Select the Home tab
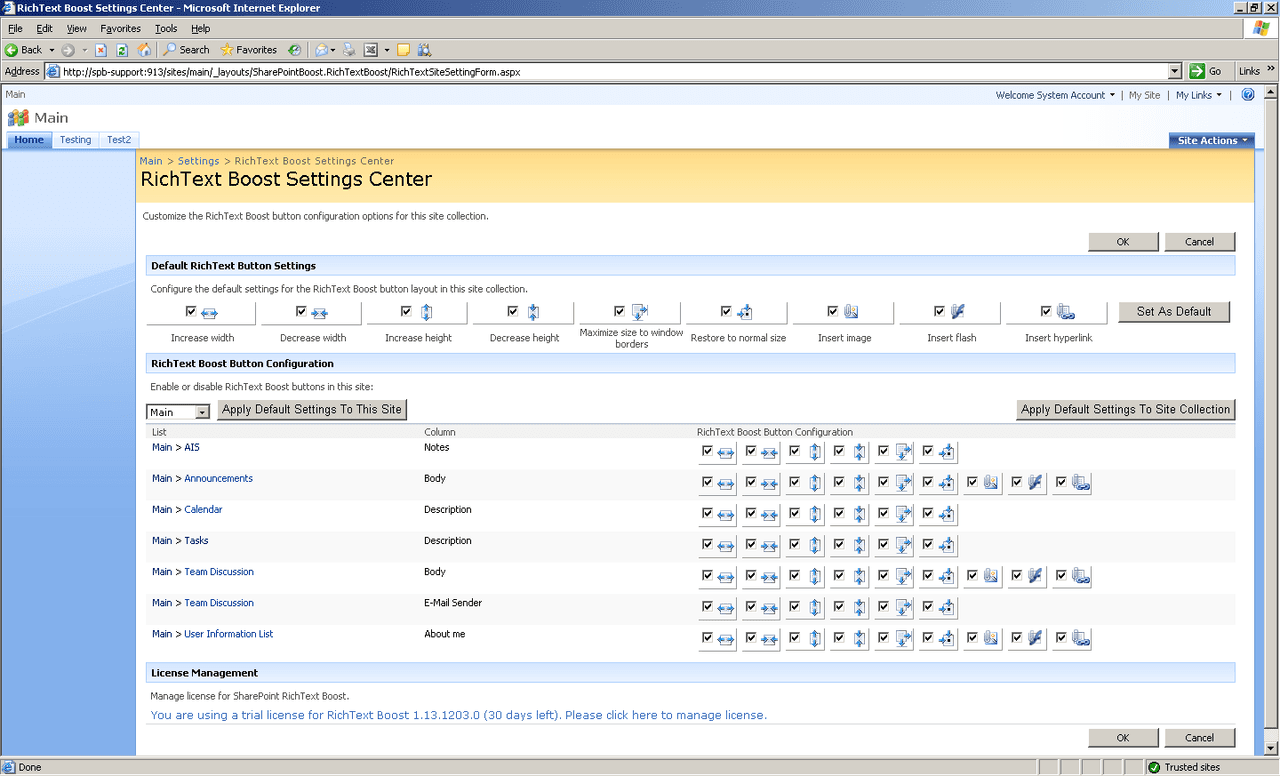1280x776 pixels. (29, 140)
